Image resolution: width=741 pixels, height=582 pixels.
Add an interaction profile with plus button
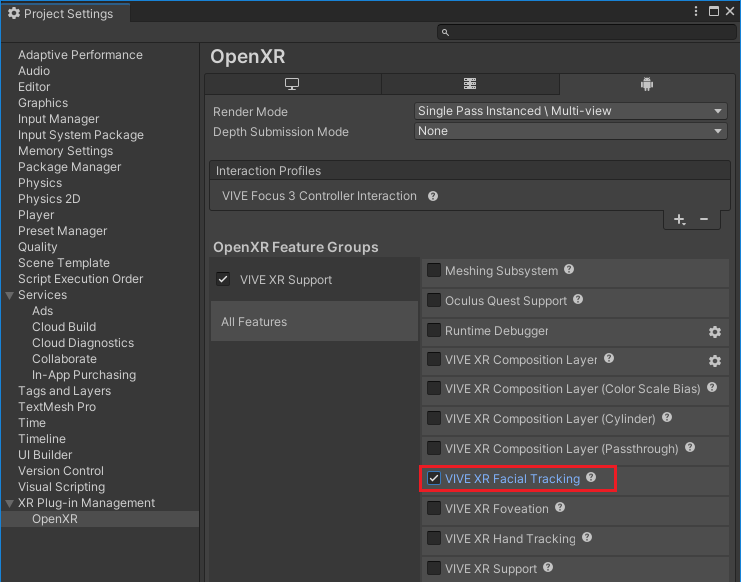[680, 220]
